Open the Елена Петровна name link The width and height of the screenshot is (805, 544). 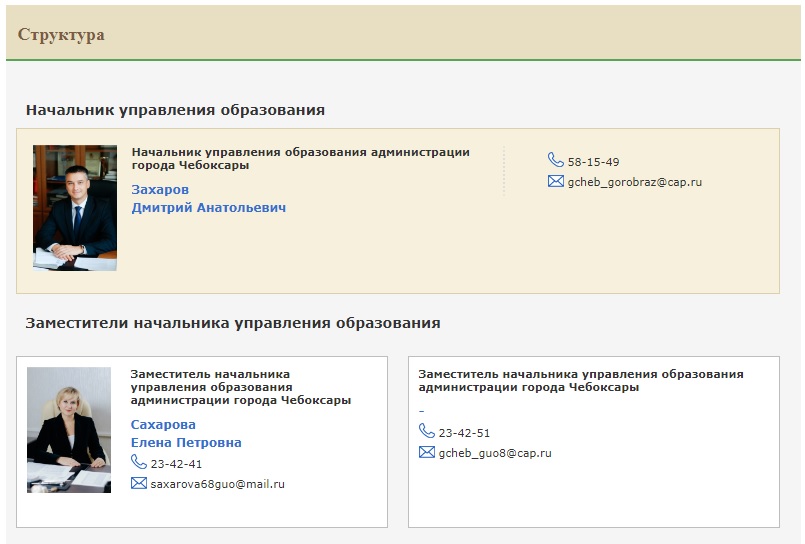coord(186,442)
